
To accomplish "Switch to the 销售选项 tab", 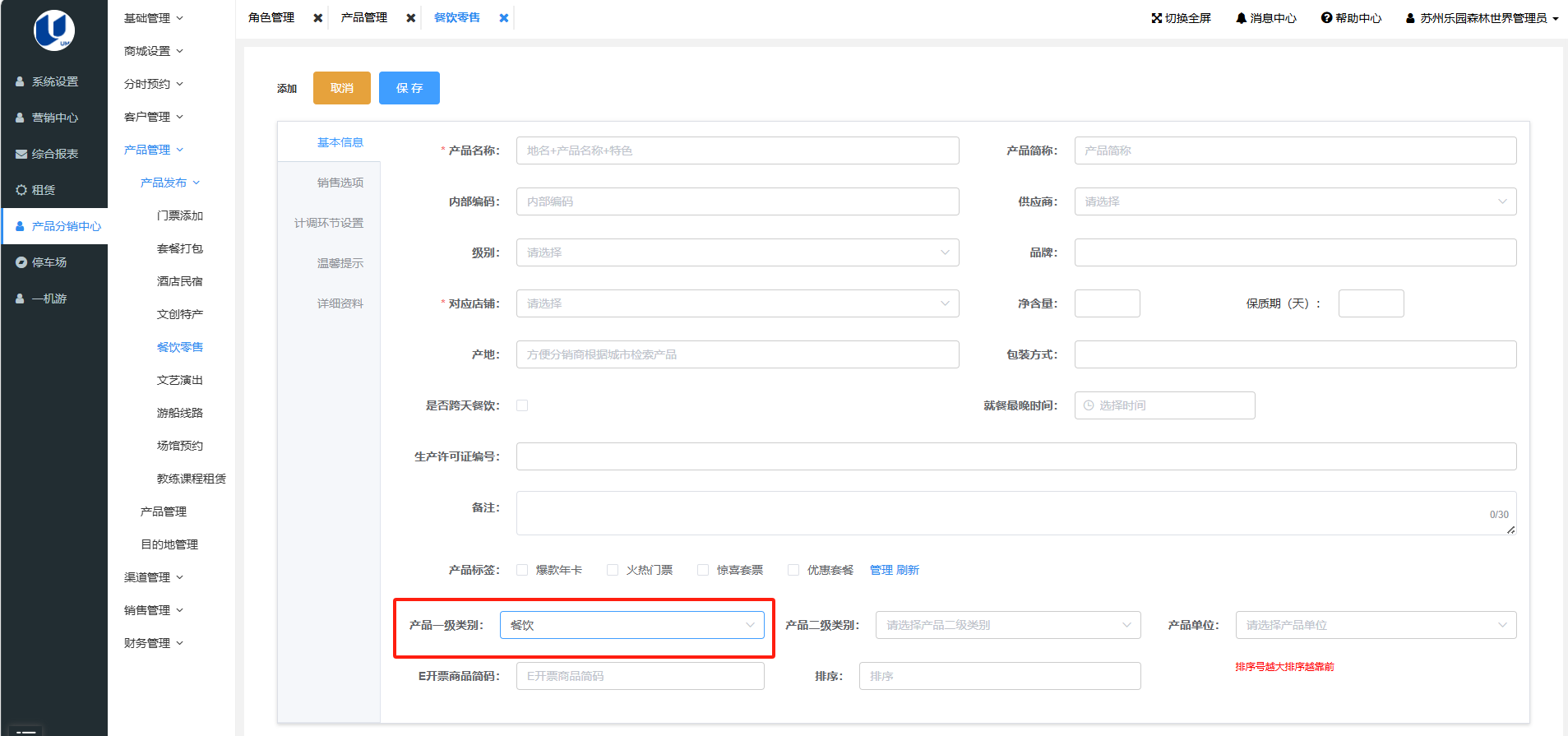I will point(340,183).
